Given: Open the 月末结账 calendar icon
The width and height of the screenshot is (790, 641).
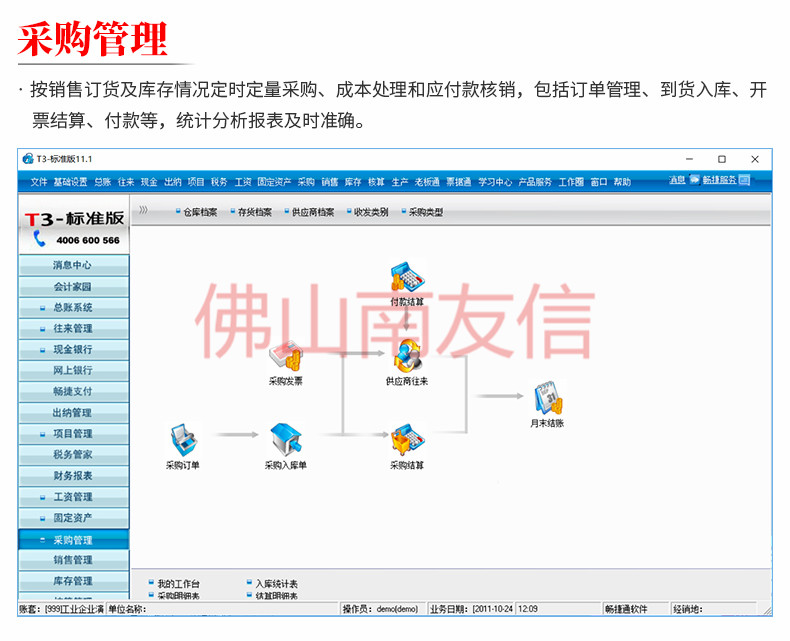Looking at the screenshot, I should coord(547,398).
